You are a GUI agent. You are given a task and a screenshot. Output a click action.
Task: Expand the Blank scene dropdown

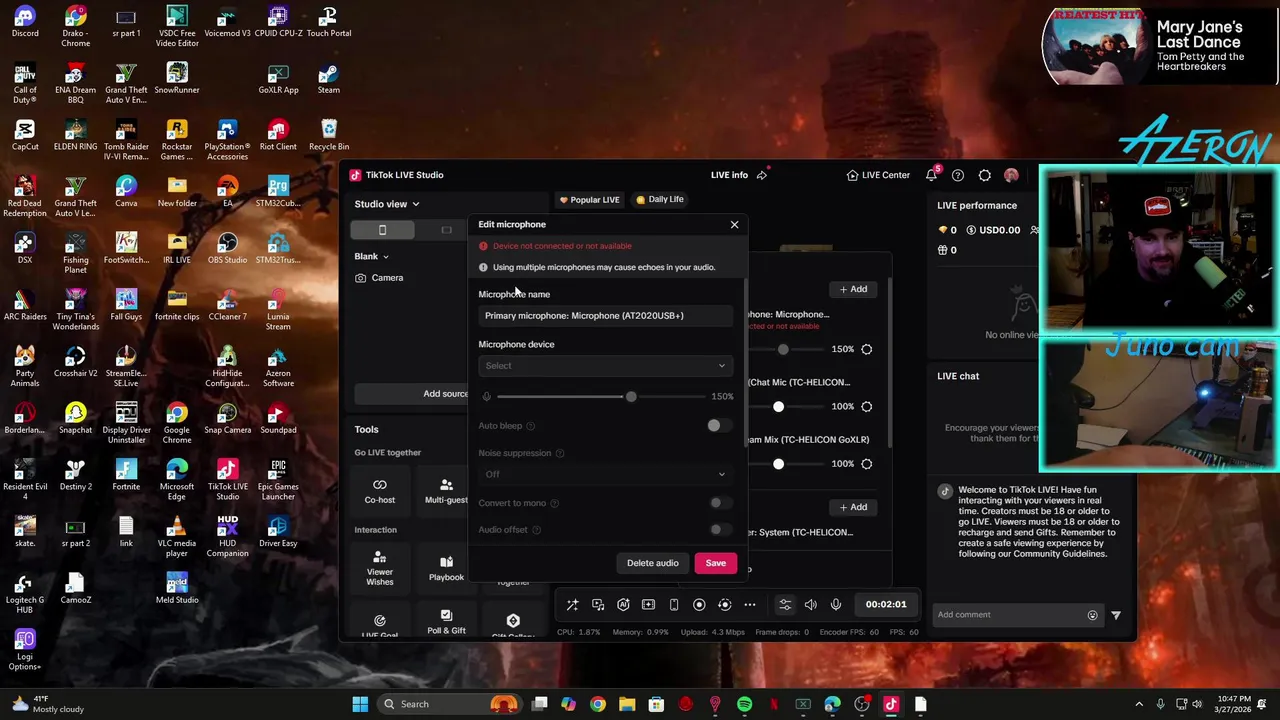[371, 257]
